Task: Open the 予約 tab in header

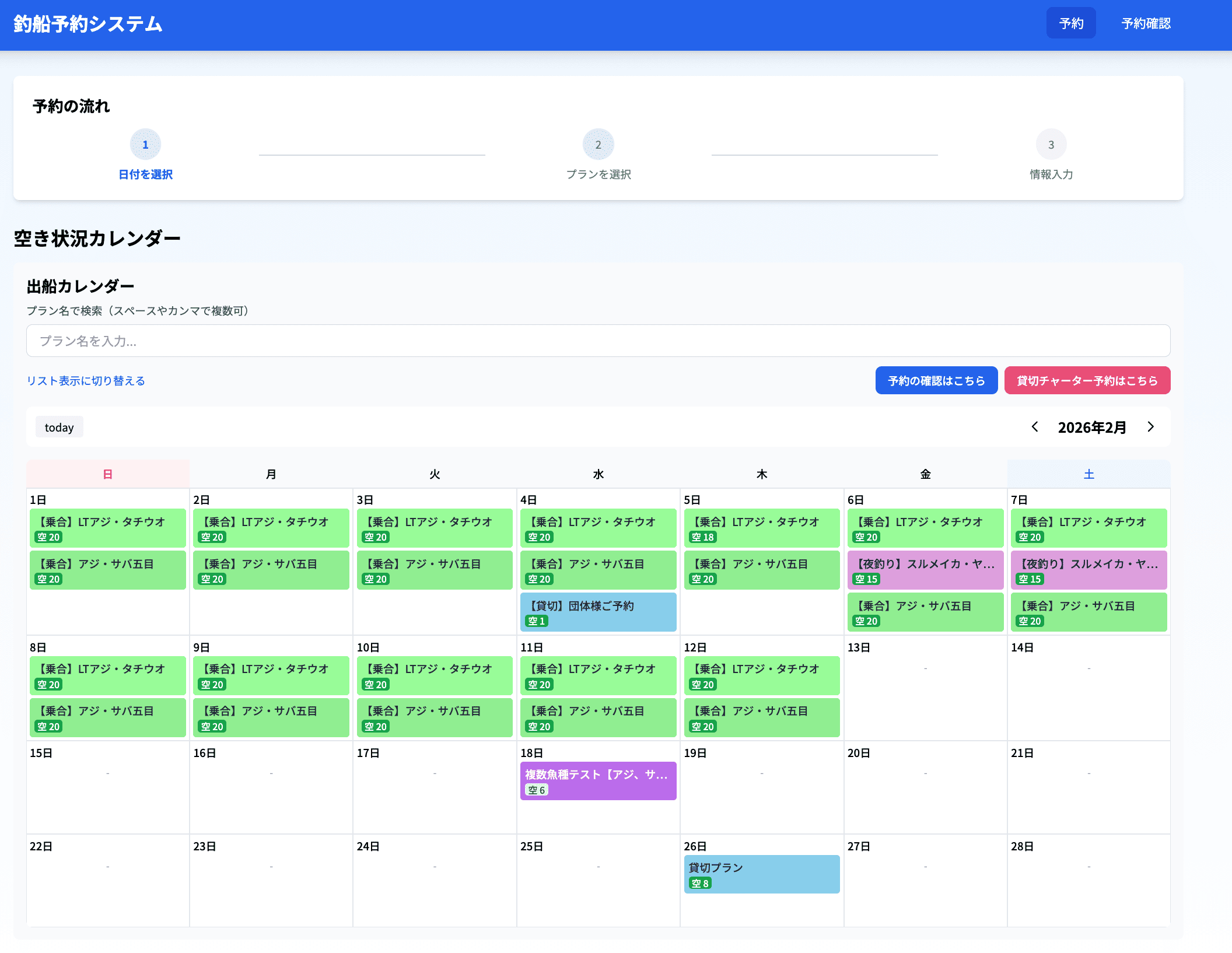Action: (1070, 23)
